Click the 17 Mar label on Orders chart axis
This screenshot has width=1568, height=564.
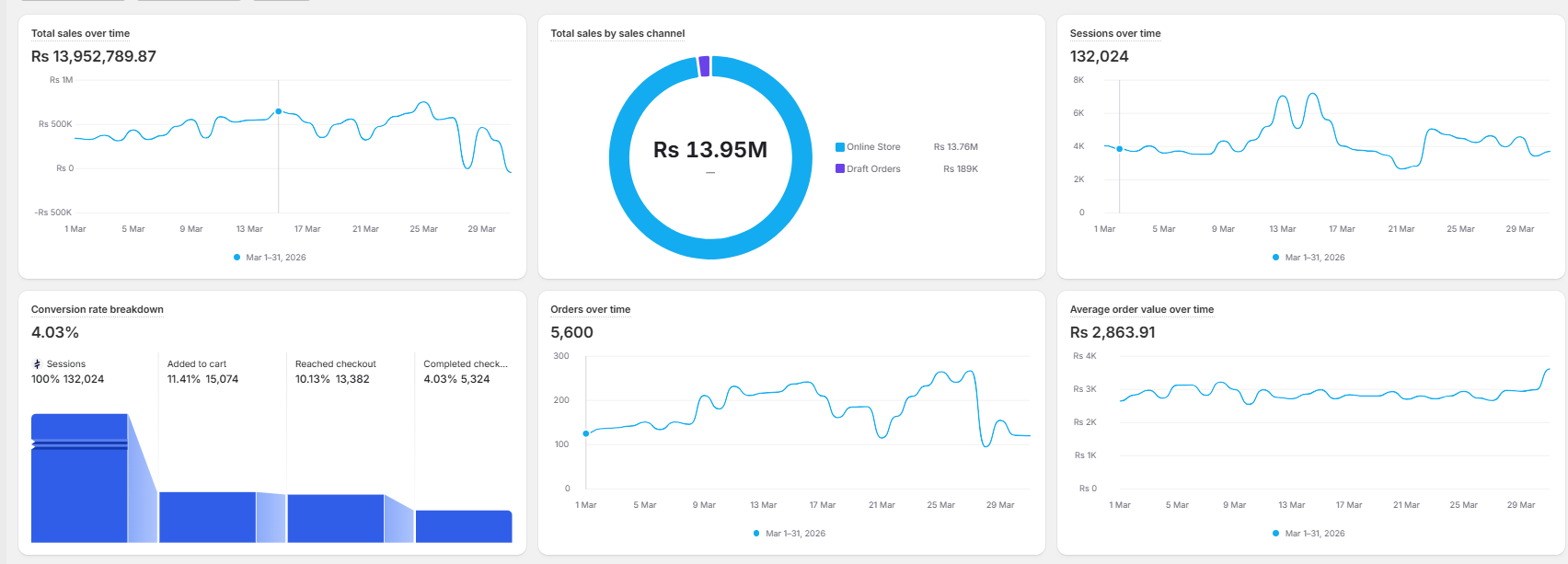[x=823, y=505]
